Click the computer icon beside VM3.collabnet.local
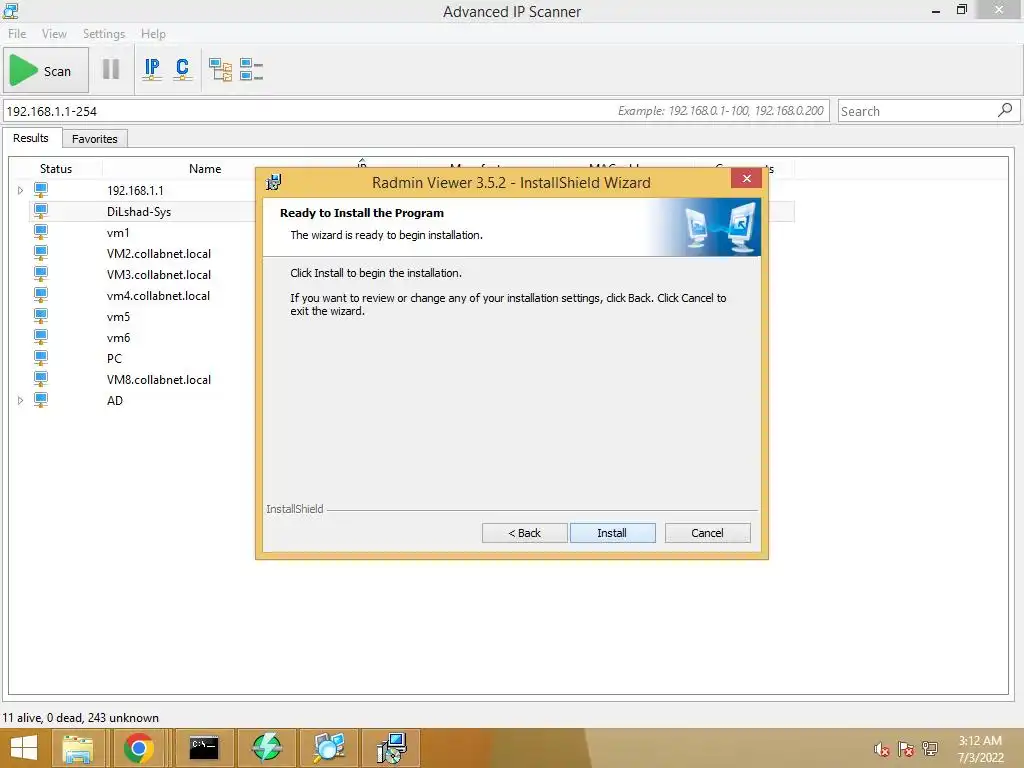 click(x=41, y=274)
